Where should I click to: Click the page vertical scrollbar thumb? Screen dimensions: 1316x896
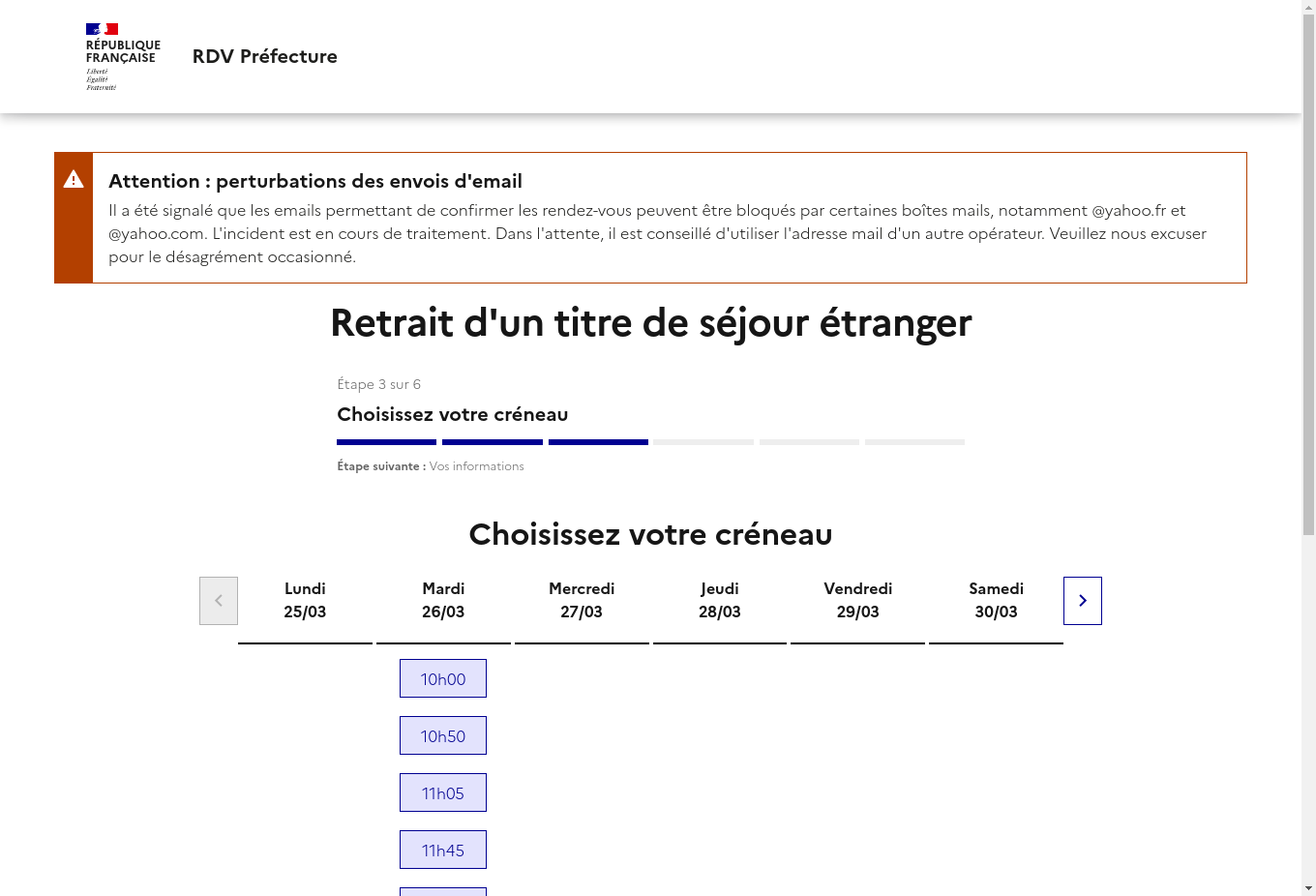click(1308, 275)
